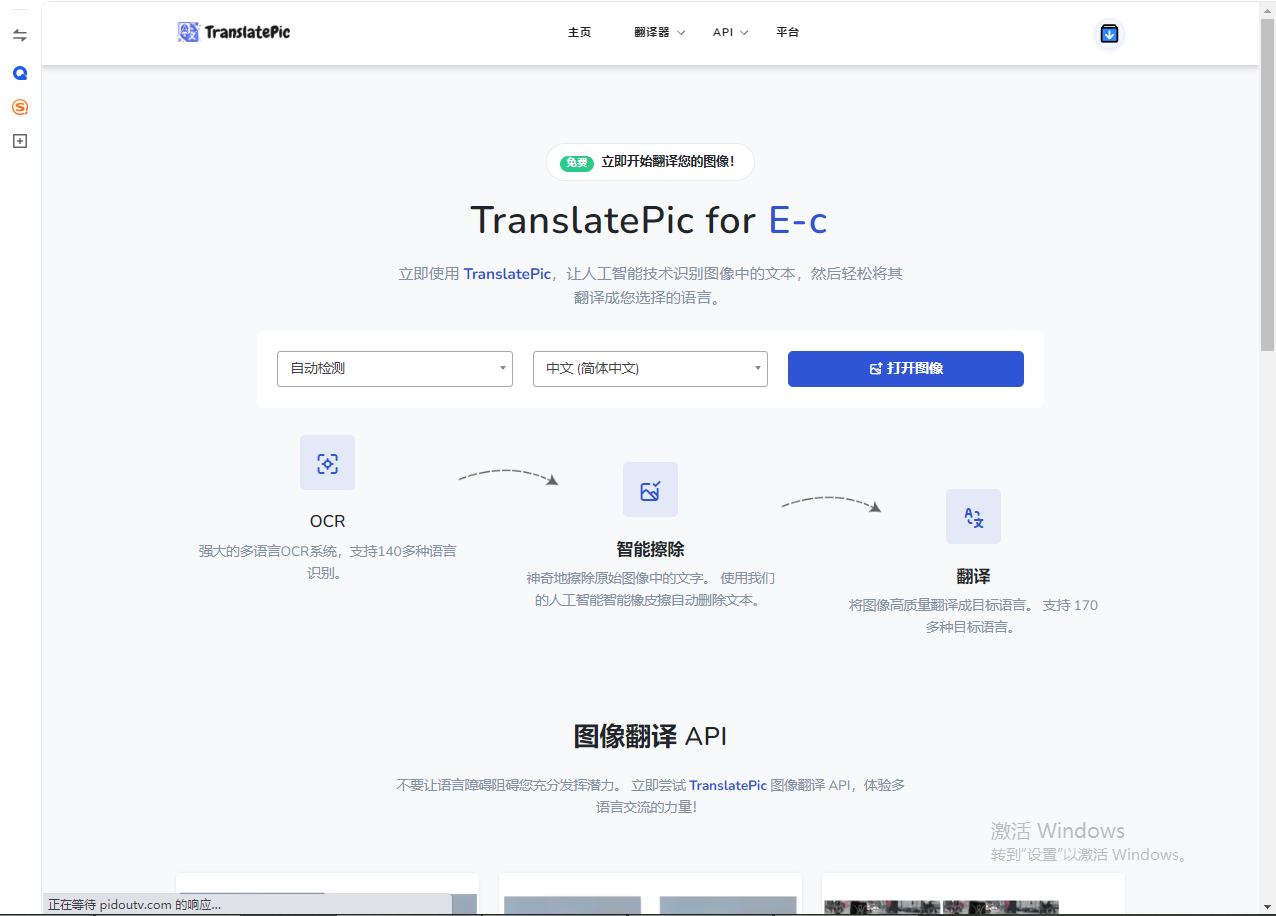
Task: Click the TranslatePic logo icon
Action: coord(188,32)
